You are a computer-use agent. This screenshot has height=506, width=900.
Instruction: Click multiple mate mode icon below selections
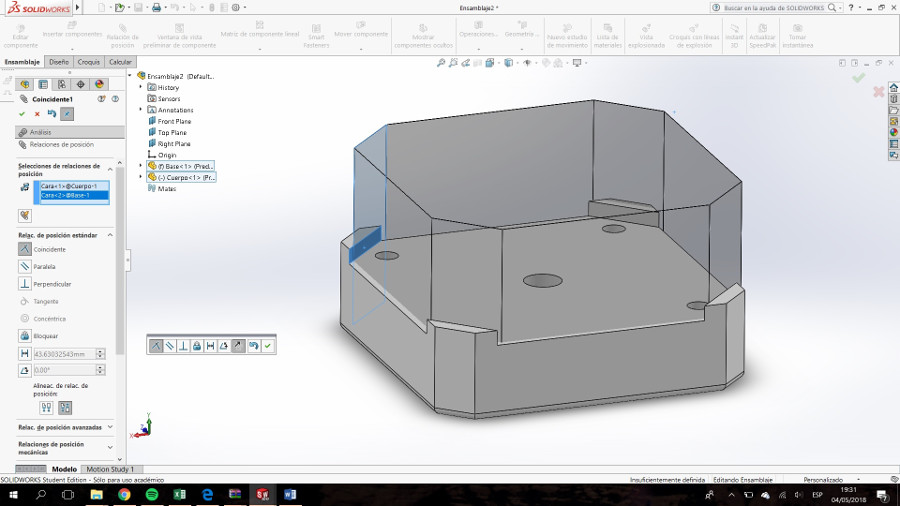click(x=25, y=216)
